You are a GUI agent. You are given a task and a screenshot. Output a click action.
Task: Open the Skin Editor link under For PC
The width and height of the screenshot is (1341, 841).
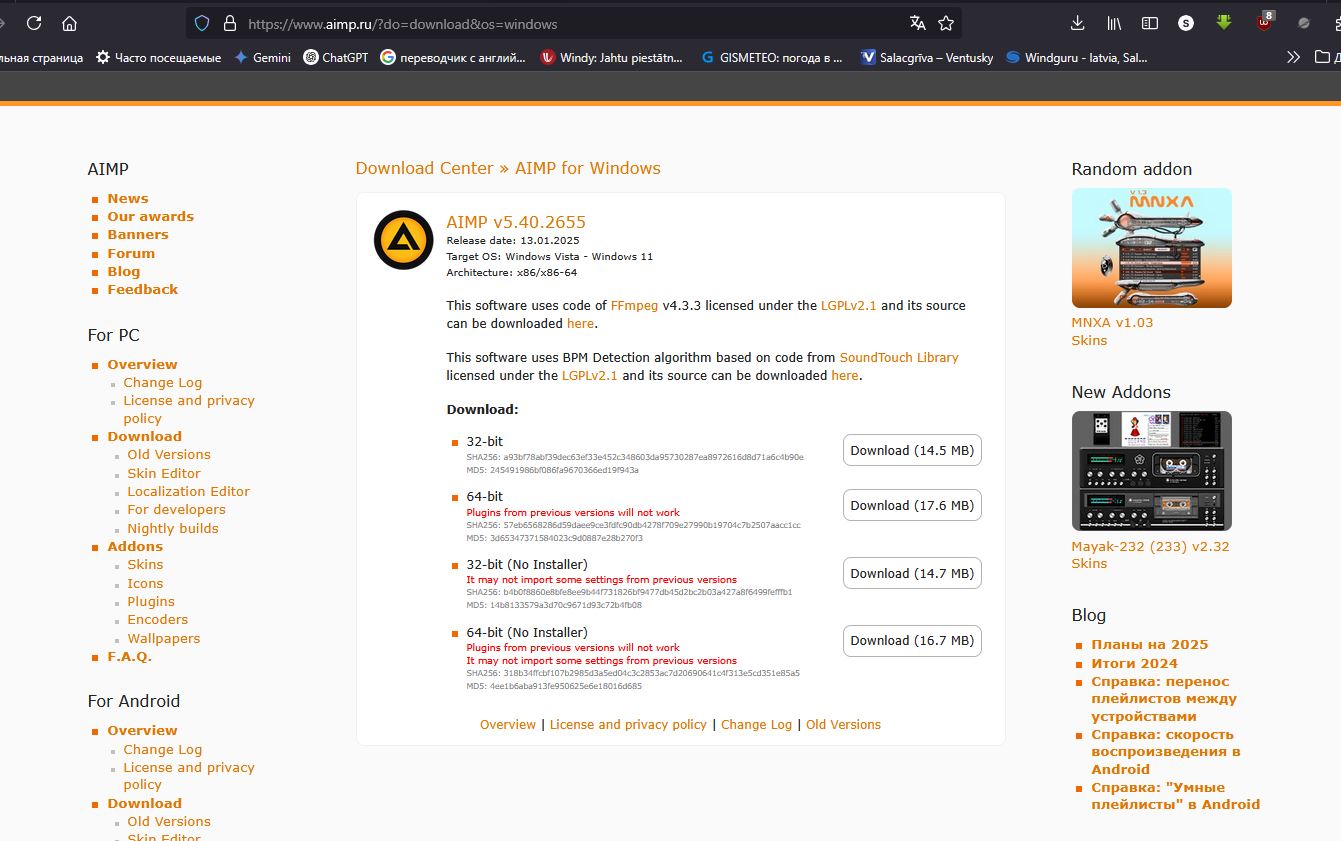164,473
